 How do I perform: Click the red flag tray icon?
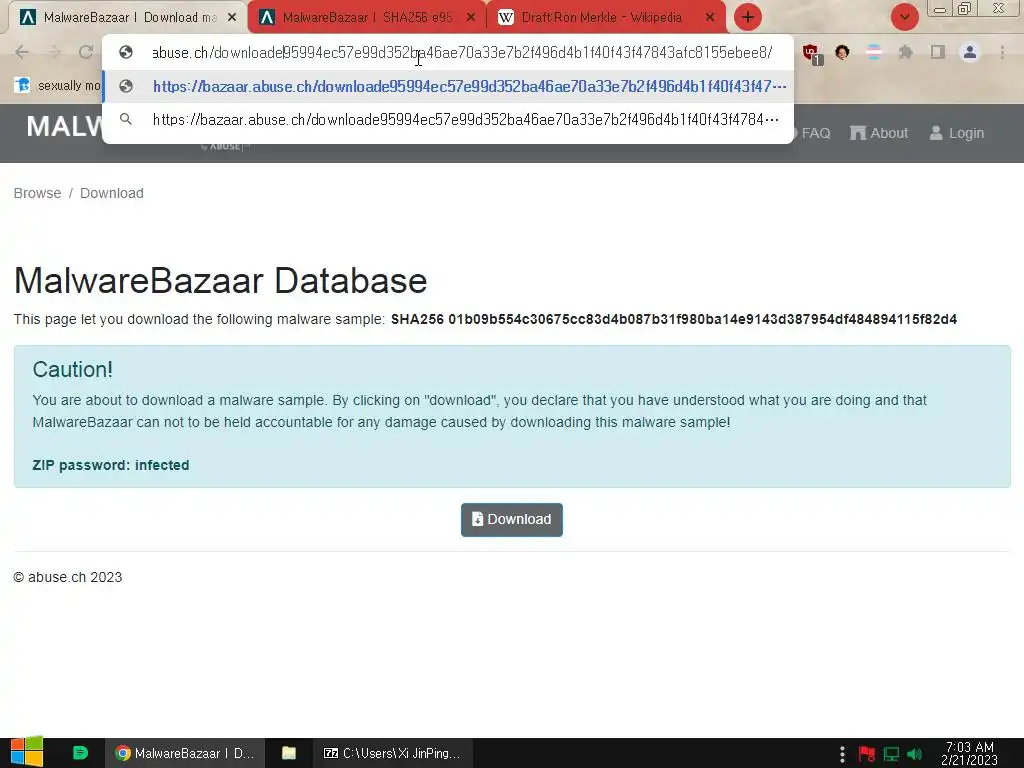point(867,754)
